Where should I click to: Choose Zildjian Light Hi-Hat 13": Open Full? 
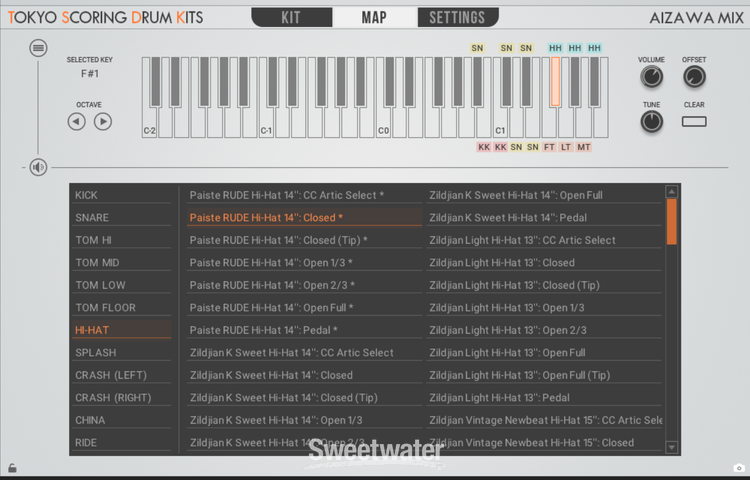tap(544, 352)
